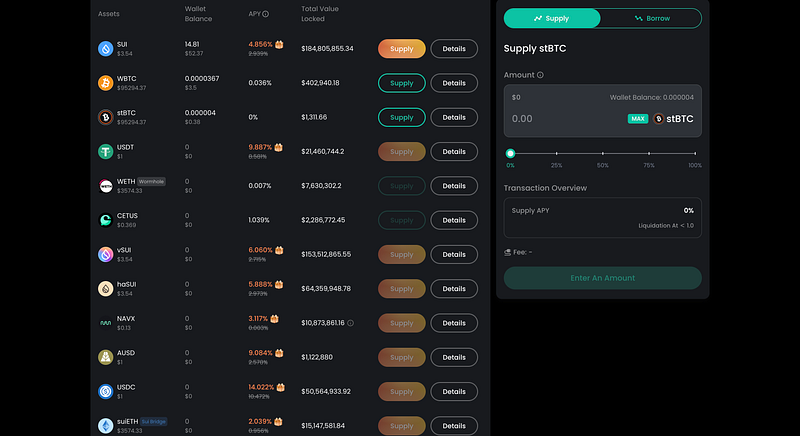The image size is (800, 436).
Task: Open Details for vSUI
Action: tap(454, 254)
